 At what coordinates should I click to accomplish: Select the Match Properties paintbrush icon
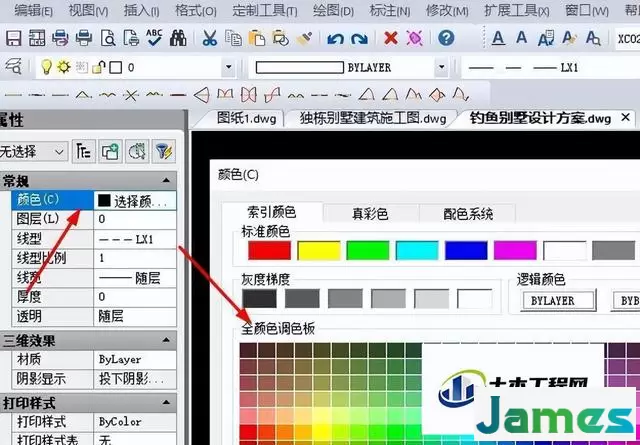[x=304, y=38]
